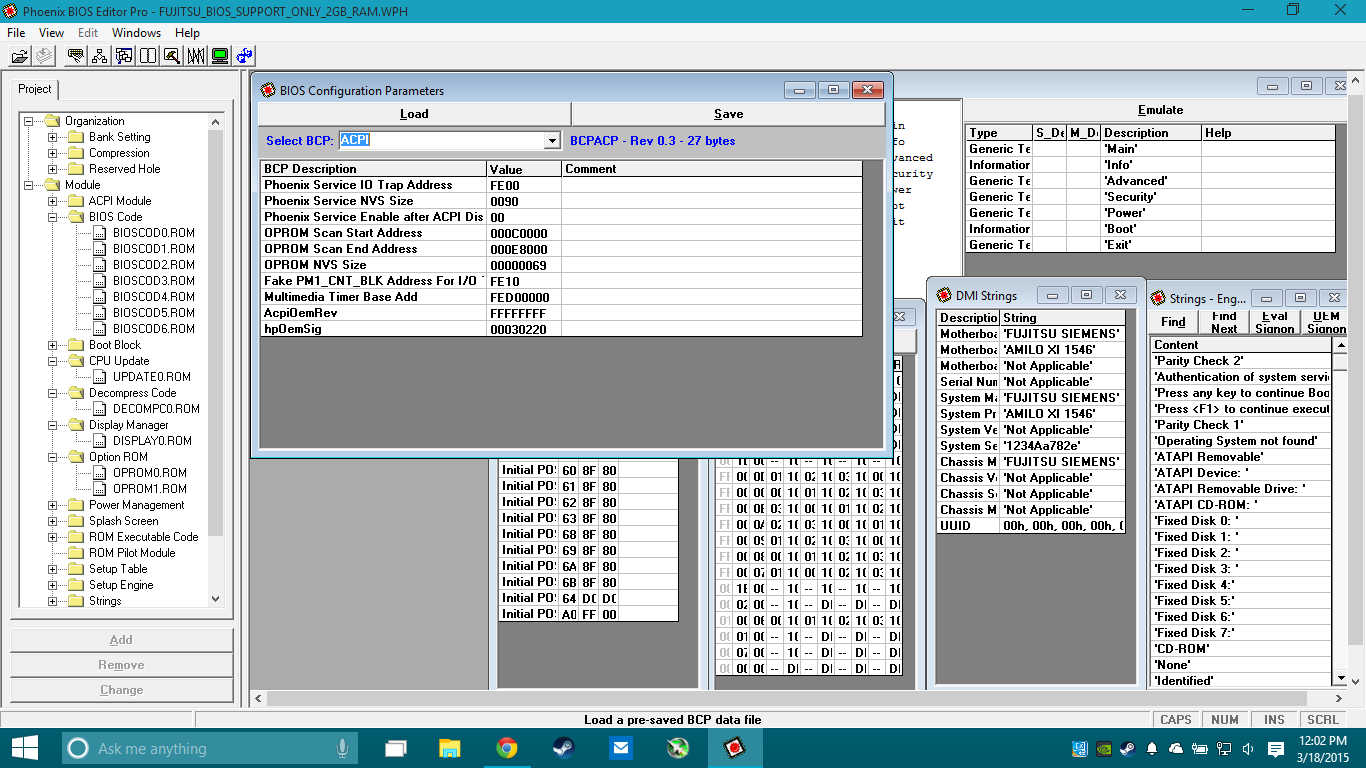
Task: Select ROM Pilot Module tree item
Action: click(132, 553)
